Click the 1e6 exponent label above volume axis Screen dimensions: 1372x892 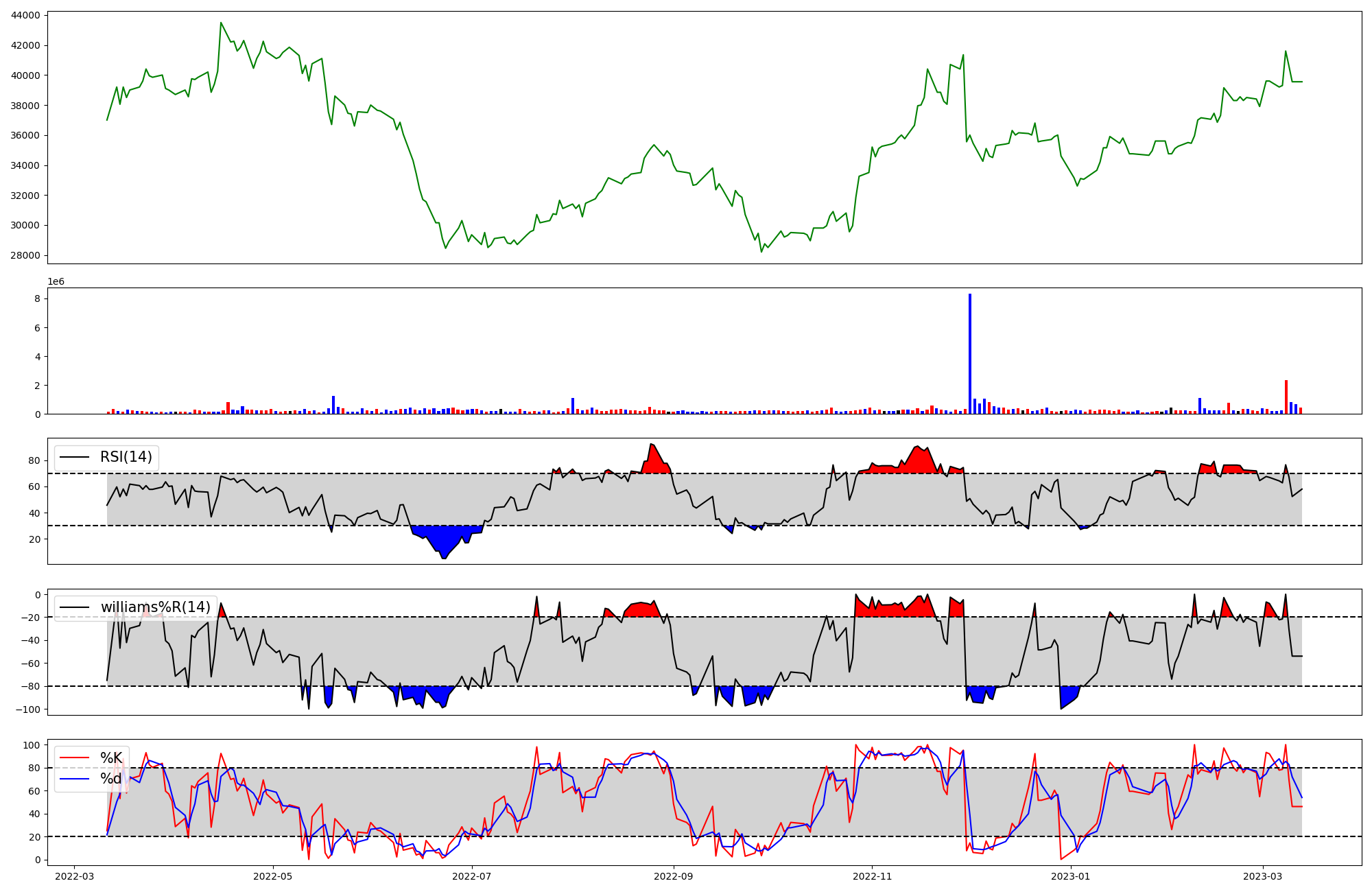pyautogui.click(x=56, y=282)
